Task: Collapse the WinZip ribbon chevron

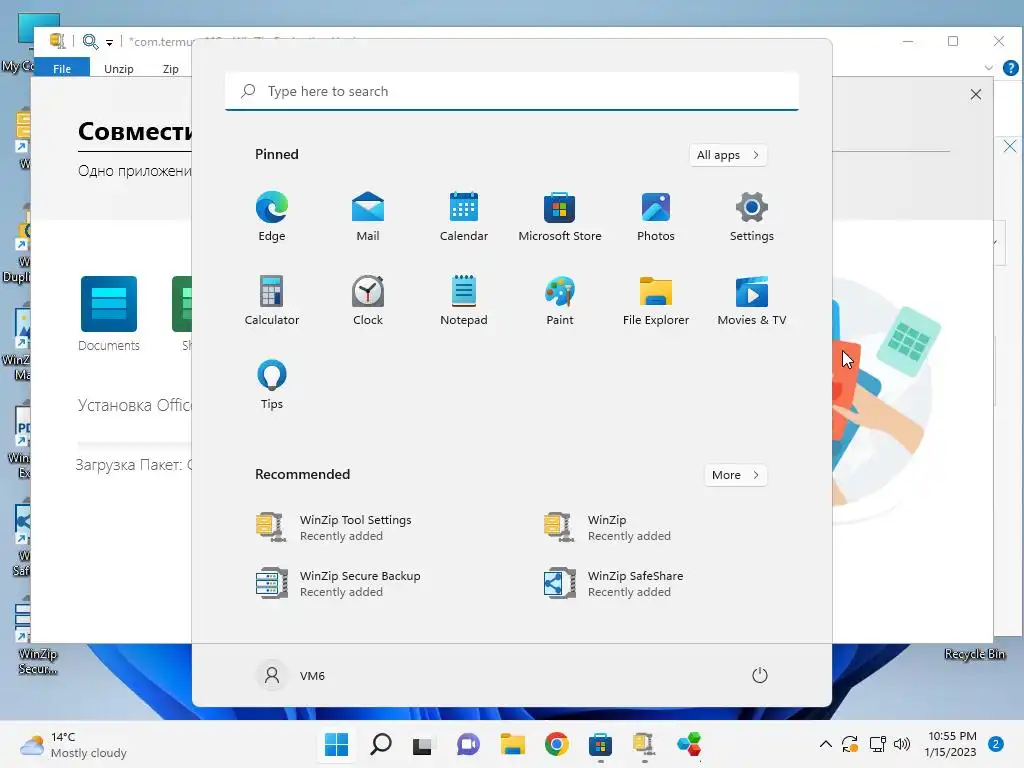Action: coord(989,68)
